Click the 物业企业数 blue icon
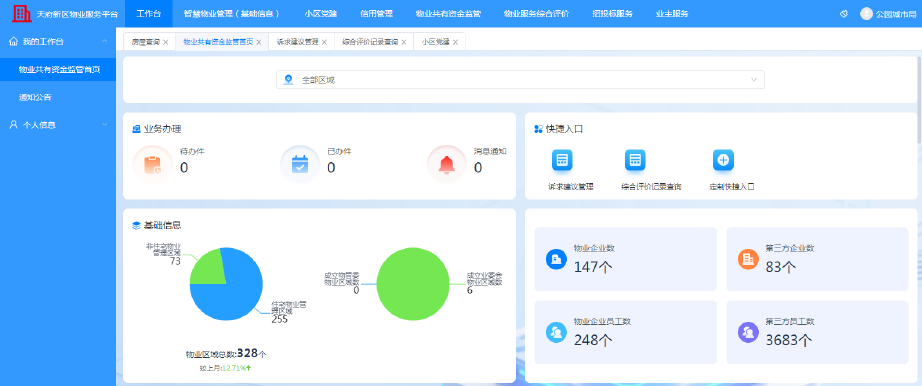The width and height of the screenshot is (922, 386). click(x=556, y=259)
